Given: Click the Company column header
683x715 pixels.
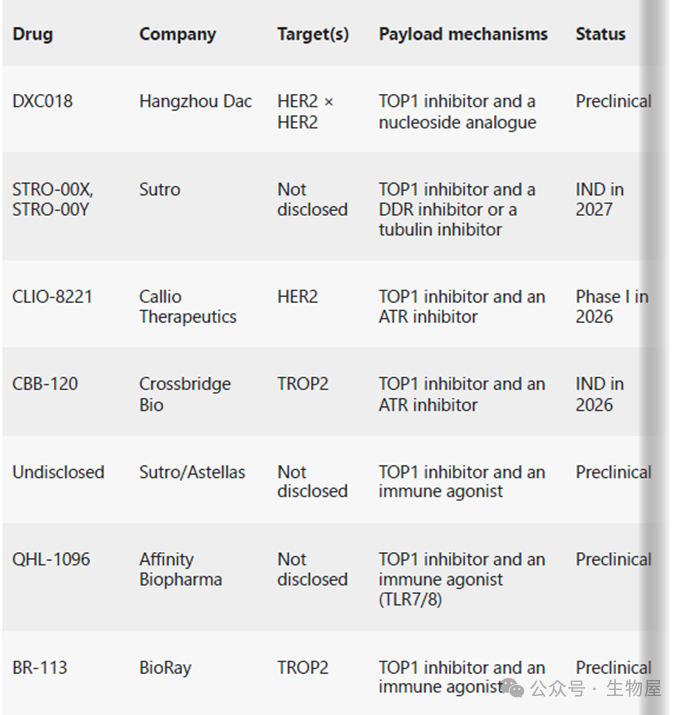Looking at the screenshot, I should tap(177, 34).
